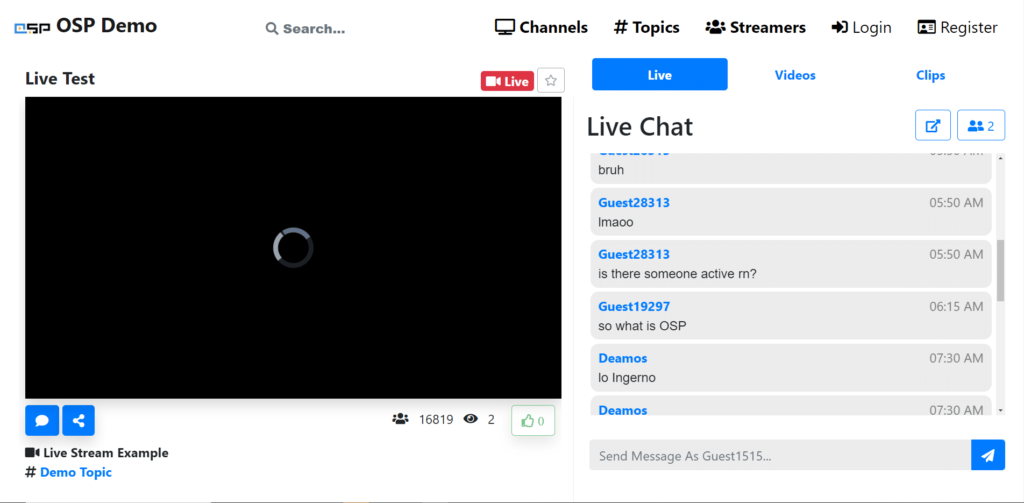Click the video player loading area
1024x503 pixels.
point(293,248)
